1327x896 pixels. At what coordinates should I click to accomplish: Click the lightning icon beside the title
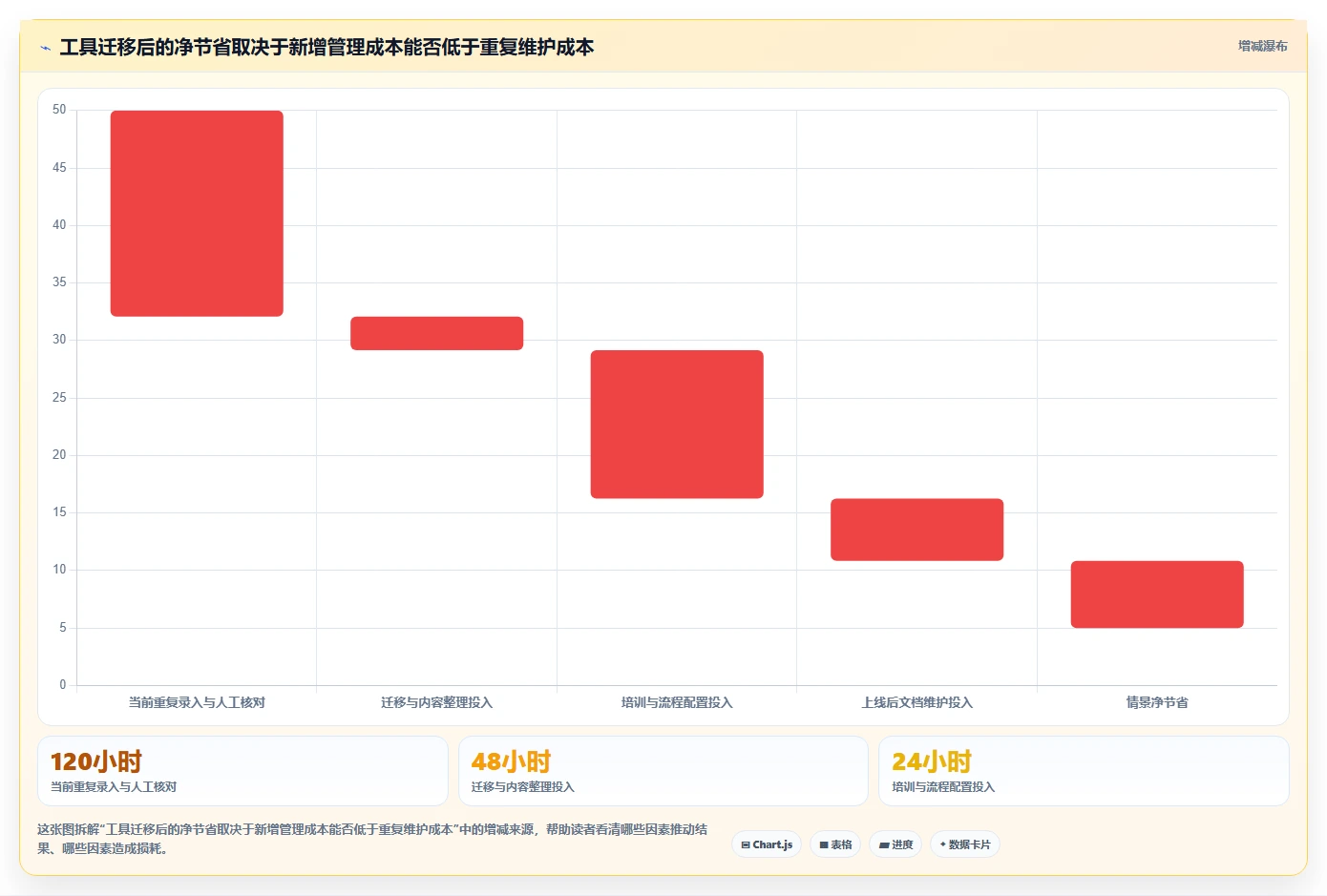pyautogui.click(x=45, y=48)
